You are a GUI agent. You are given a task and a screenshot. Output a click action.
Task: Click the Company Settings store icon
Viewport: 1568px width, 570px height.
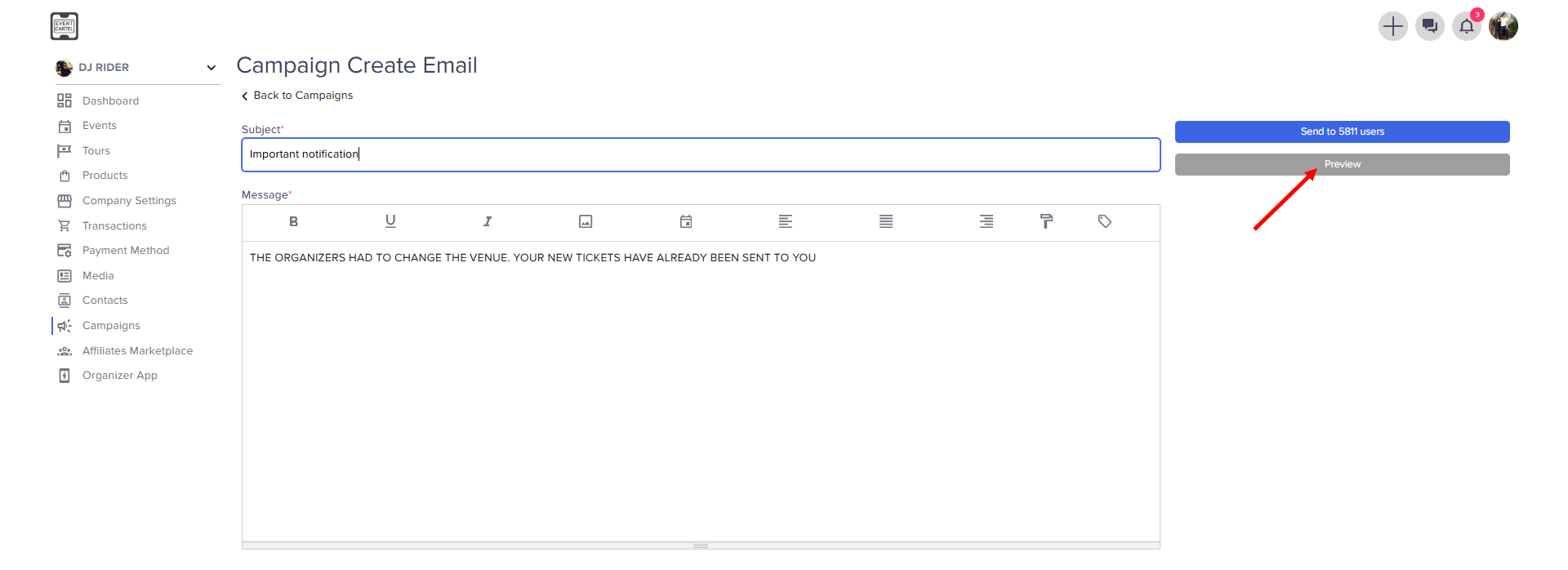pyautogui.click(x=65, y=201)
